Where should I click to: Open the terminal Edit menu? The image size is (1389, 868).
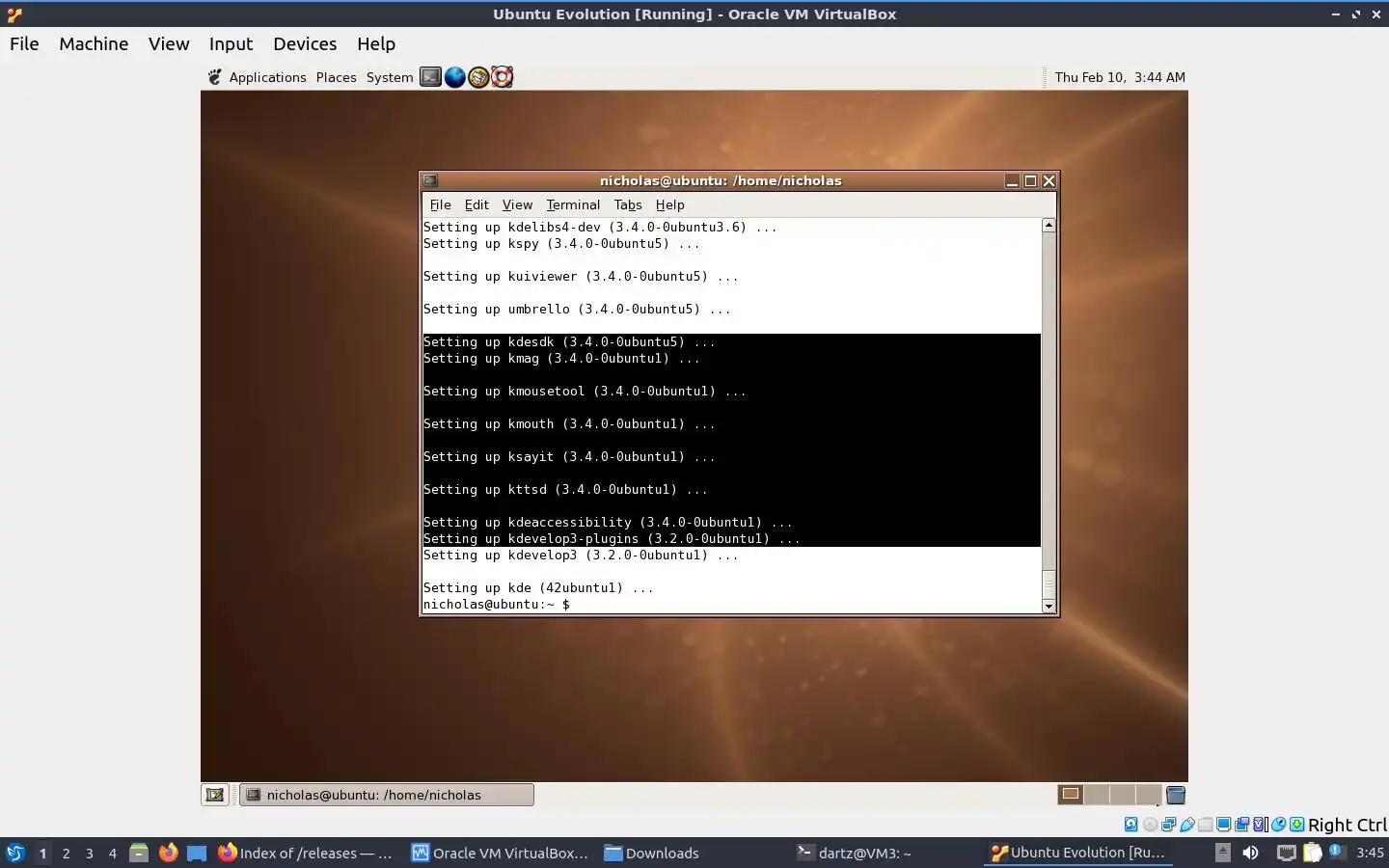point(477,204)
